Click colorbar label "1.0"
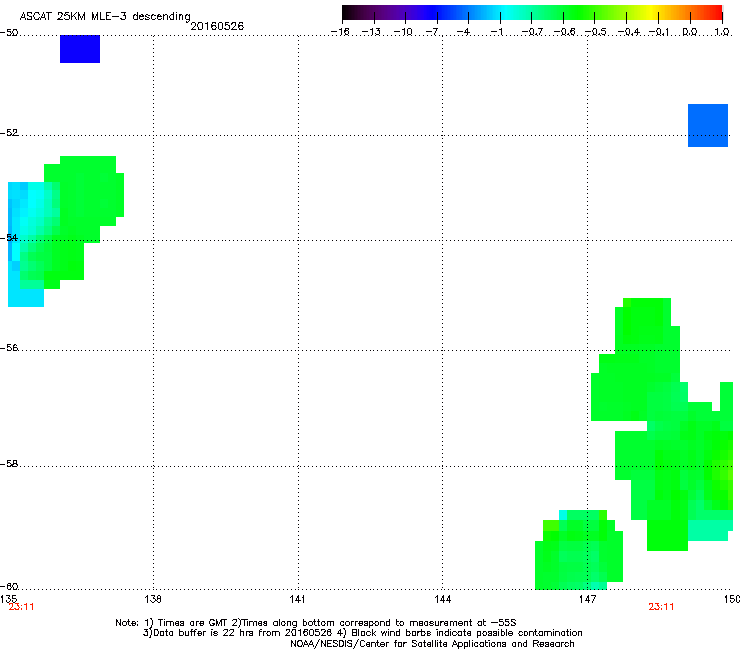The image size is (740, 650). coord(722,32)
